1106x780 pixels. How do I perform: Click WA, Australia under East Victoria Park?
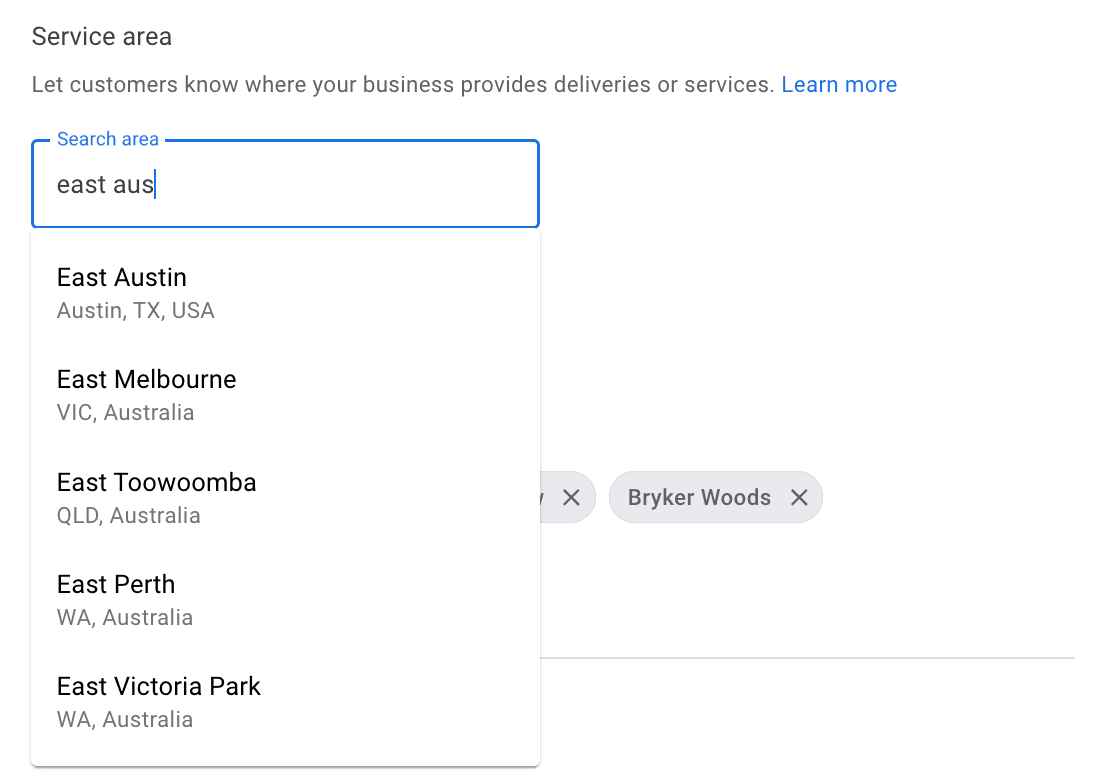[125, 720]
